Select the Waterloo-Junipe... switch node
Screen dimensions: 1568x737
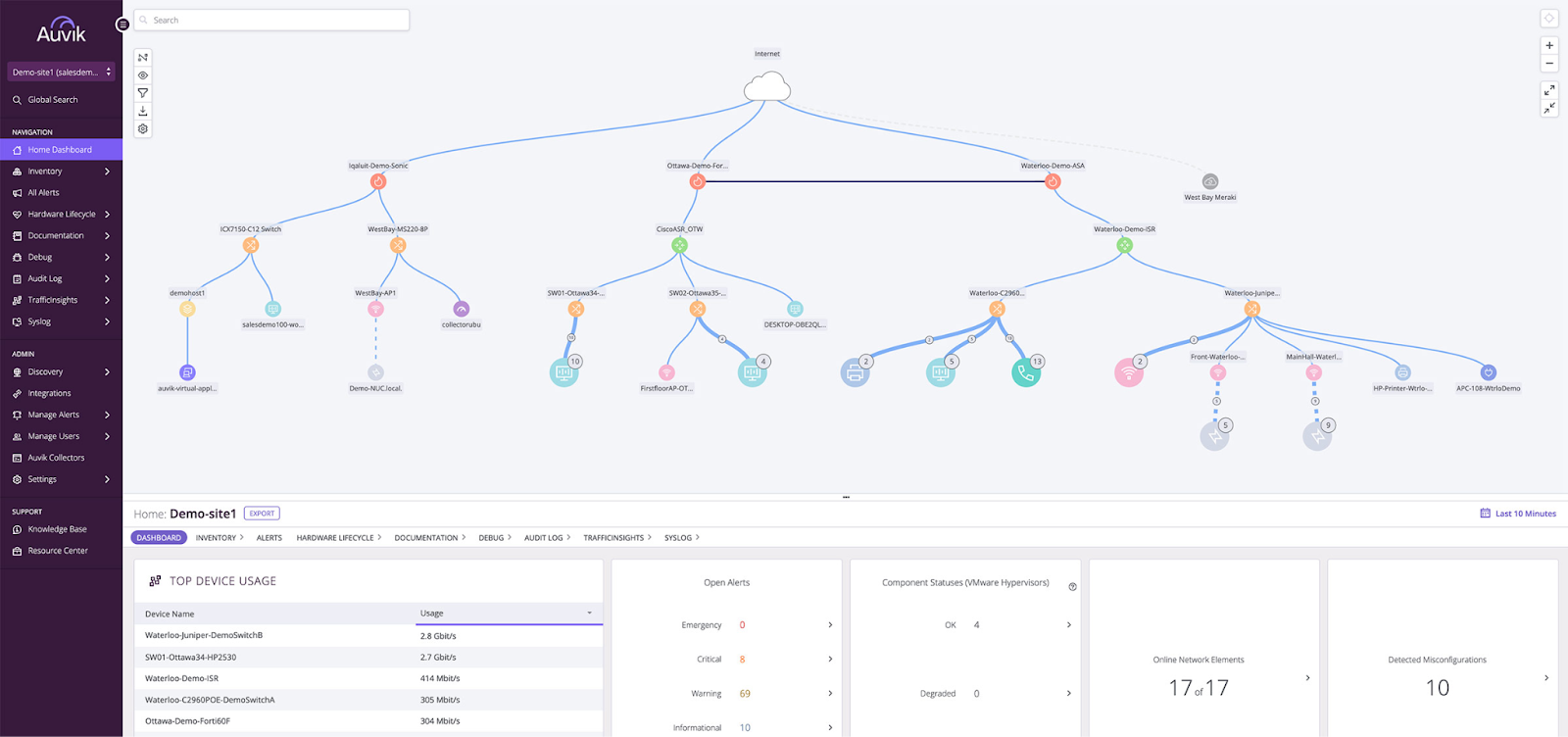1251,309
